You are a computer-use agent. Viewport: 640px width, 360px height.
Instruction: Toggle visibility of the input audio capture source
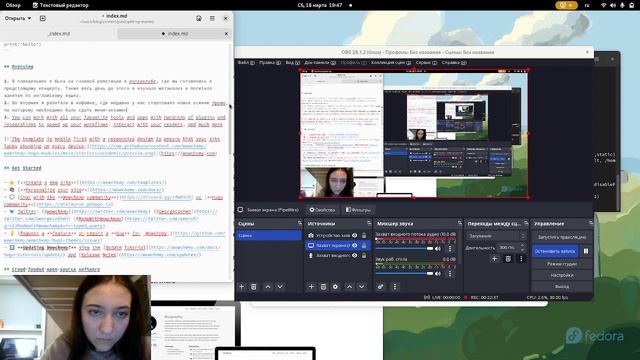[x=355, y=255]
